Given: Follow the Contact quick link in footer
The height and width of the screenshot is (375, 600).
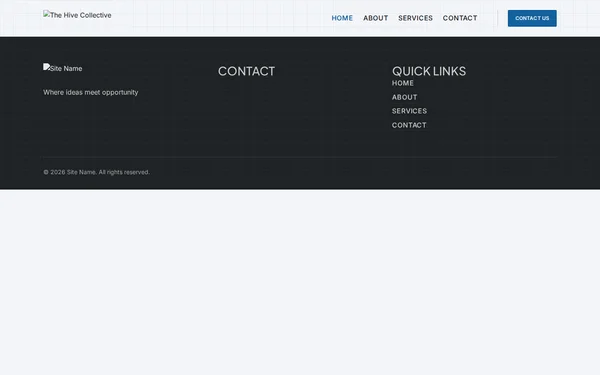Looking at the screenshot, I should point(409,125).
